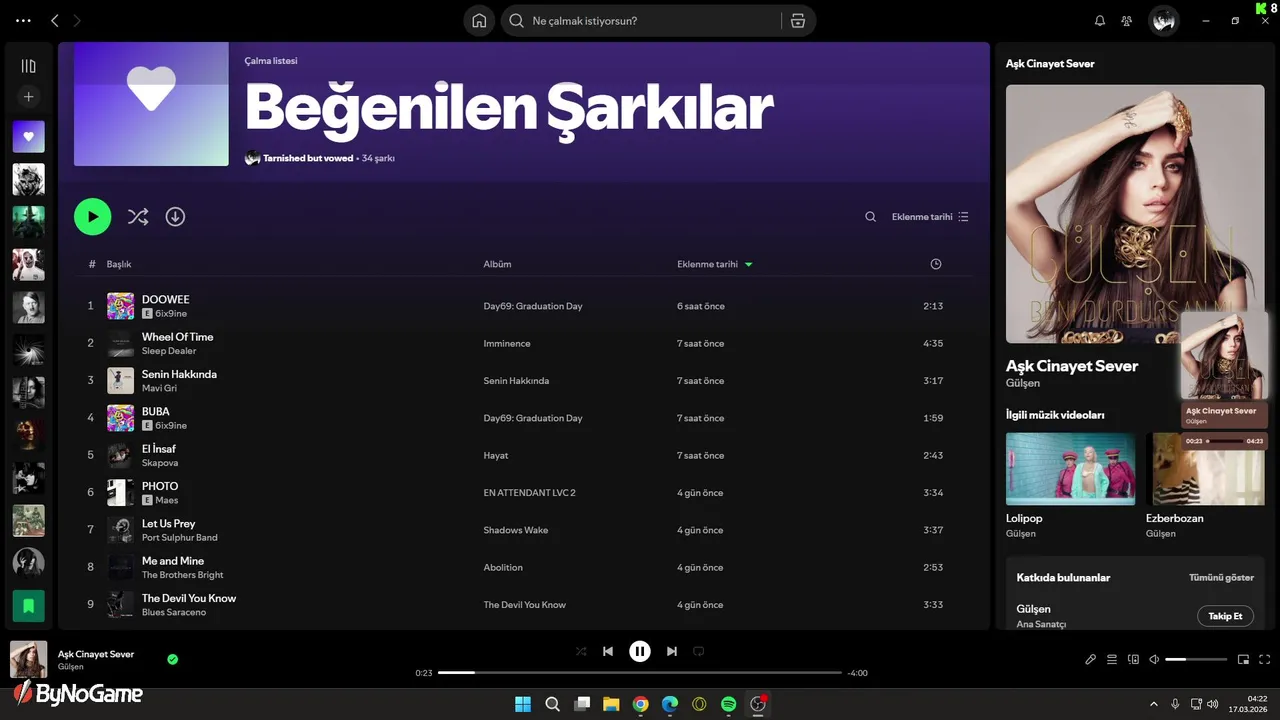Show hidden system tray icons
The image size is (1280, 720).
pos(1154,704)
